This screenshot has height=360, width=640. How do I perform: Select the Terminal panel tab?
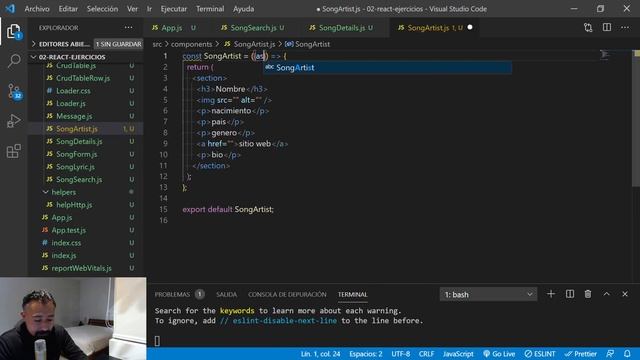[x=352, y=294]
